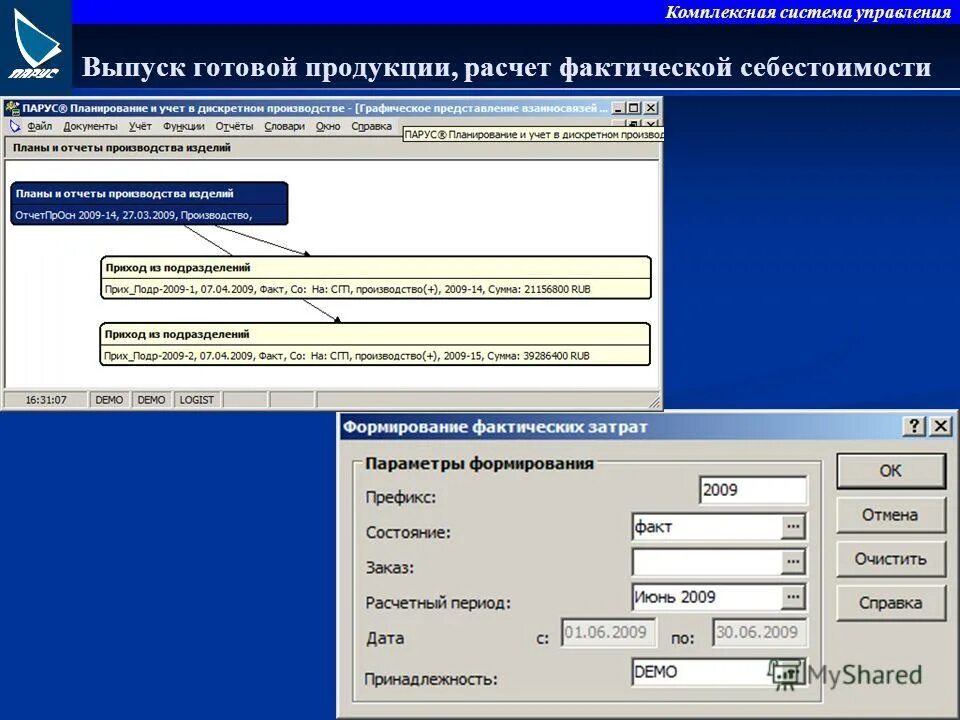Screen dimensions: 960x720
Task: Click the arrow pointer icon left of Файл menu
Action: click(x=16, y=127)
